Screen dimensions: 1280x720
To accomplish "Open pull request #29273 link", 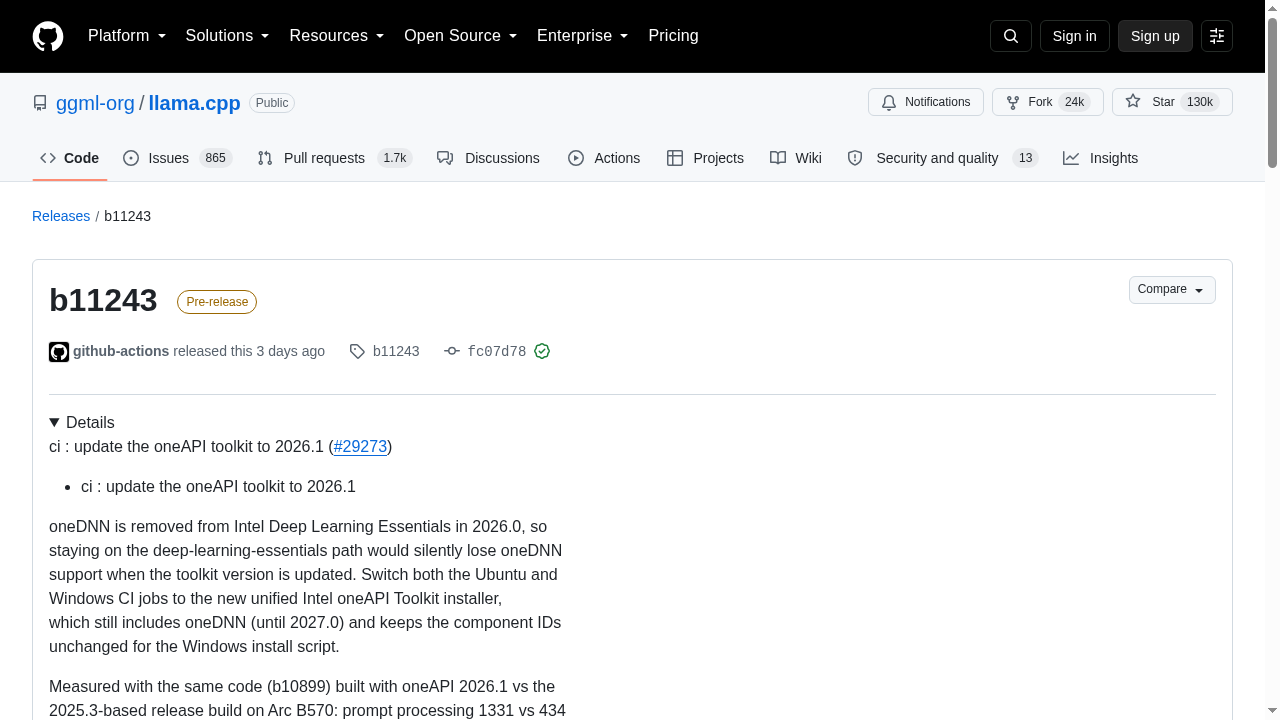I will tap(360, 447).
